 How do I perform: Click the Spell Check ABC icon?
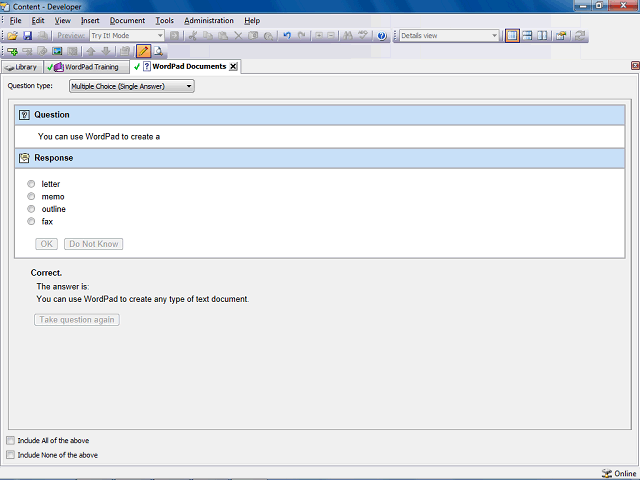[362, 36]
